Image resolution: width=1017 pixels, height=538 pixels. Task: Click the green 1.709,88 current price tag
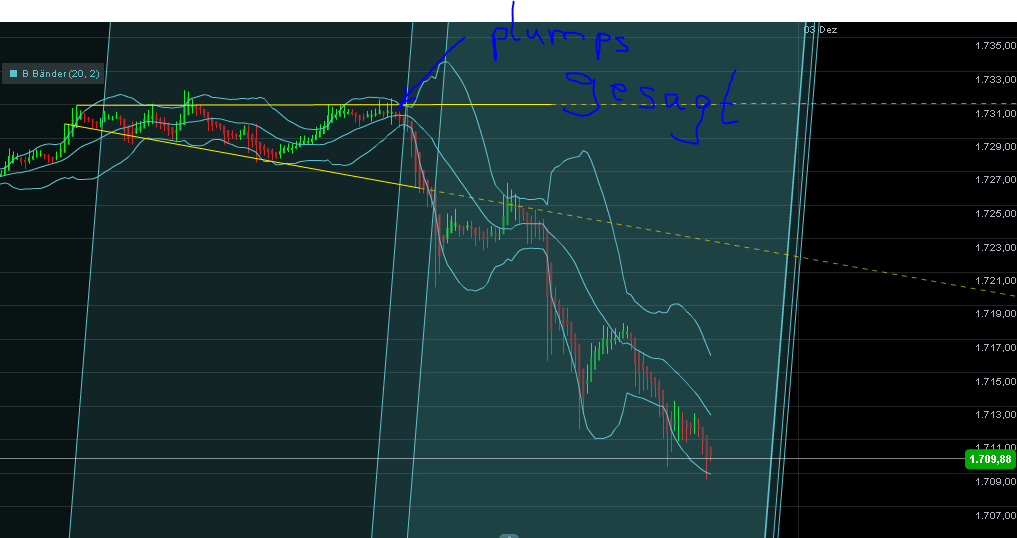click(990, 459)
